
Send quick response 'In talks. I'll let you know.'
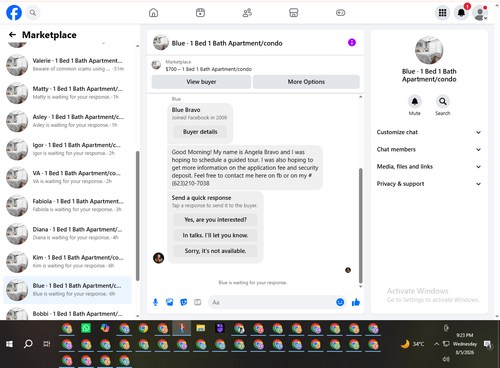[215, 235]
